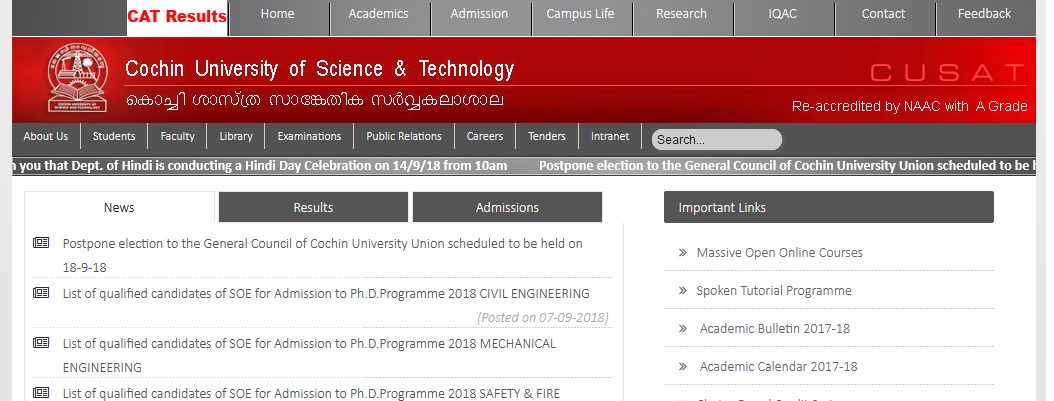Open Ph.D. qualified list SAFETY & FIRE

[x=311, y=394]
